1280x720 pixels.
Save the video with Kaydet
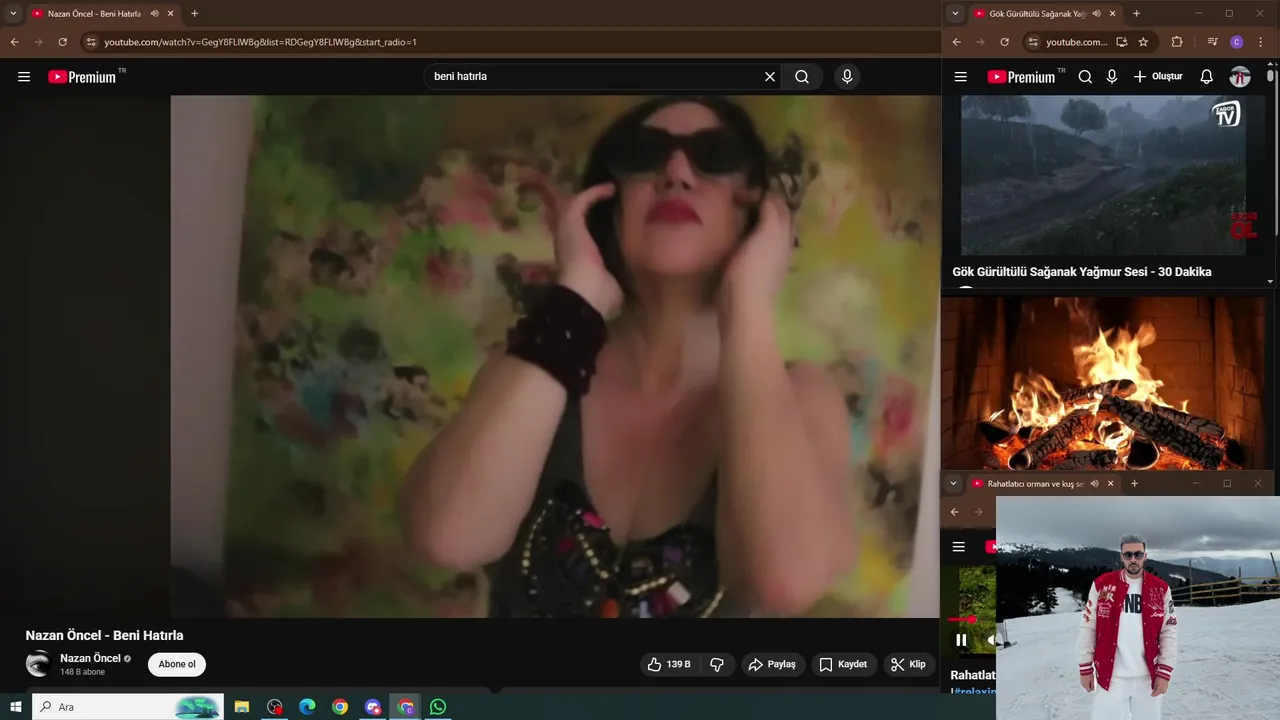point(843,664)
